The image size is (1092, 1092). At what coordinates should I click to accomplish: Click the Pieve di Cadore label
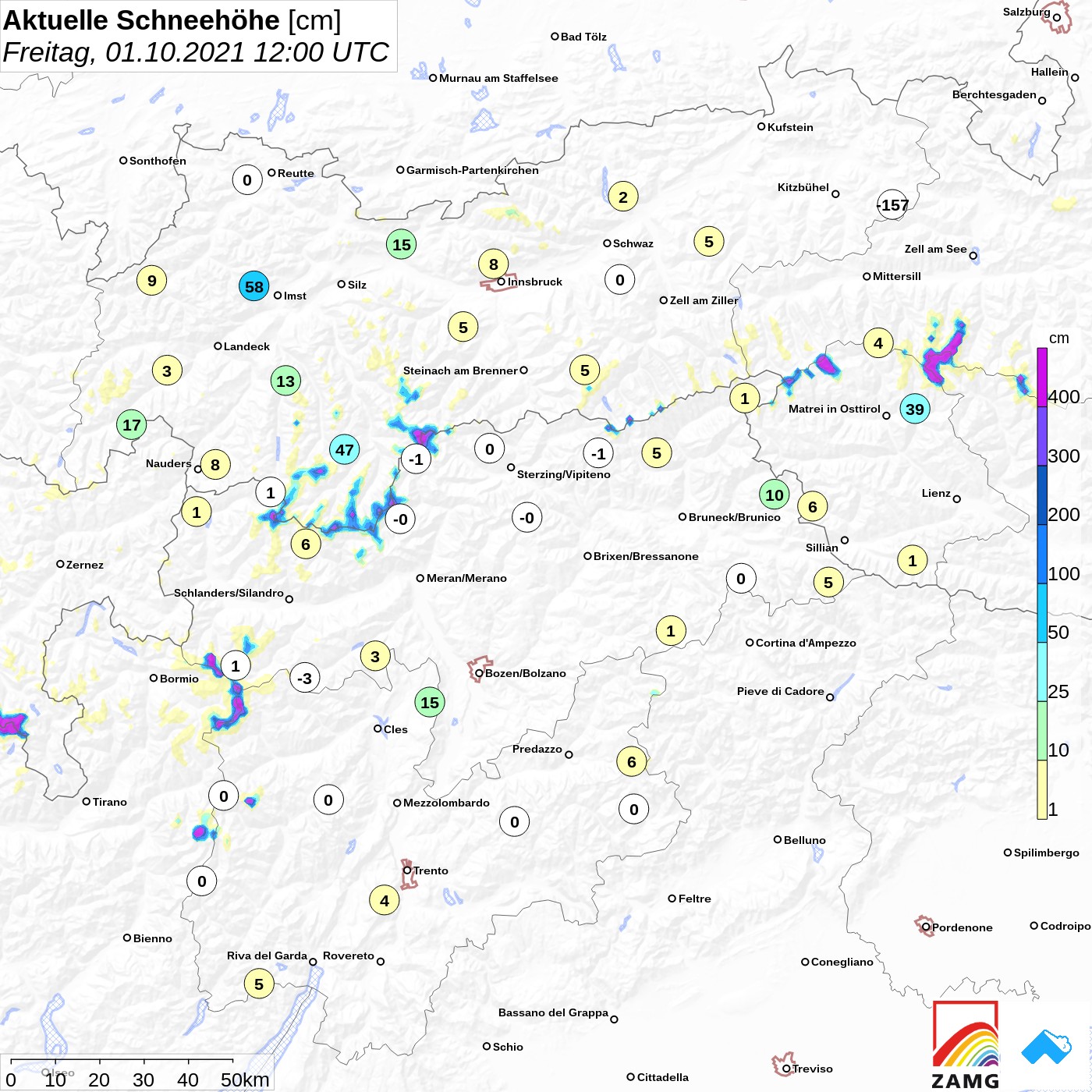coord(781,691)
